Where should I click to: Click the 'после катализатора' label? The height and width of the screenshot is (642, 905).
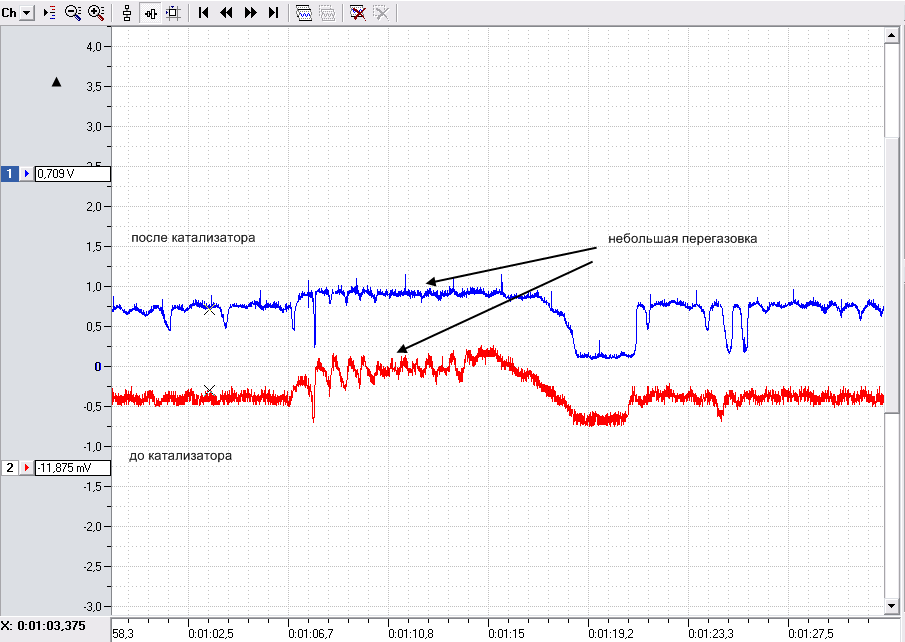point(193,237)
